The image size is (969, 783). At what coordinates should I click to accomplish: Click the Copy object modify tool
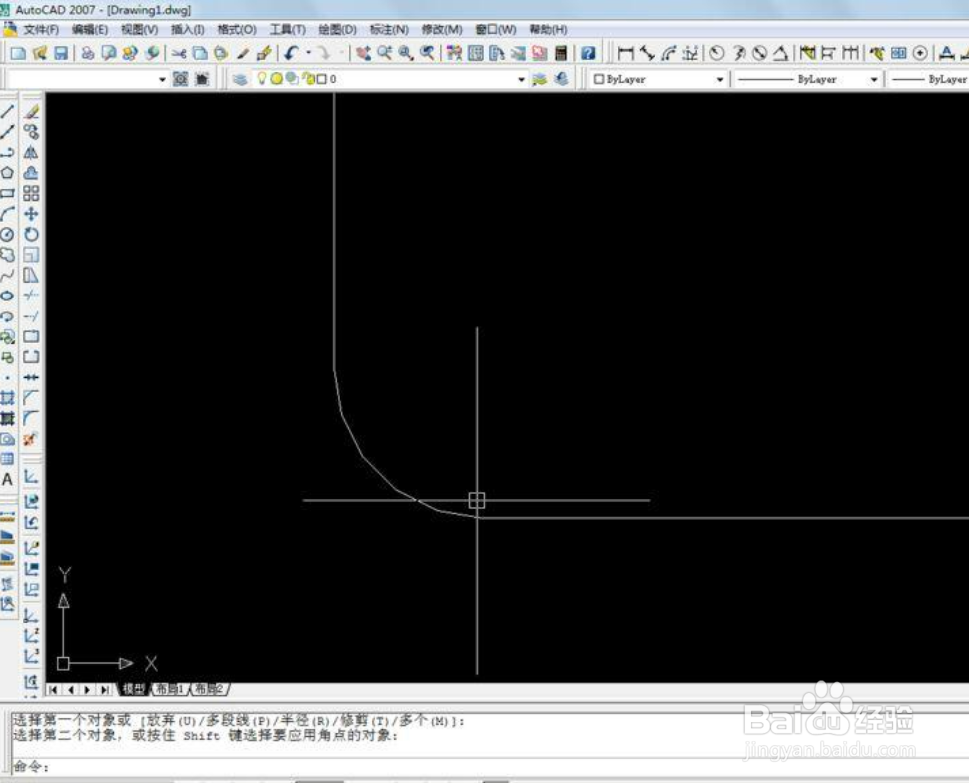point(31,132)
